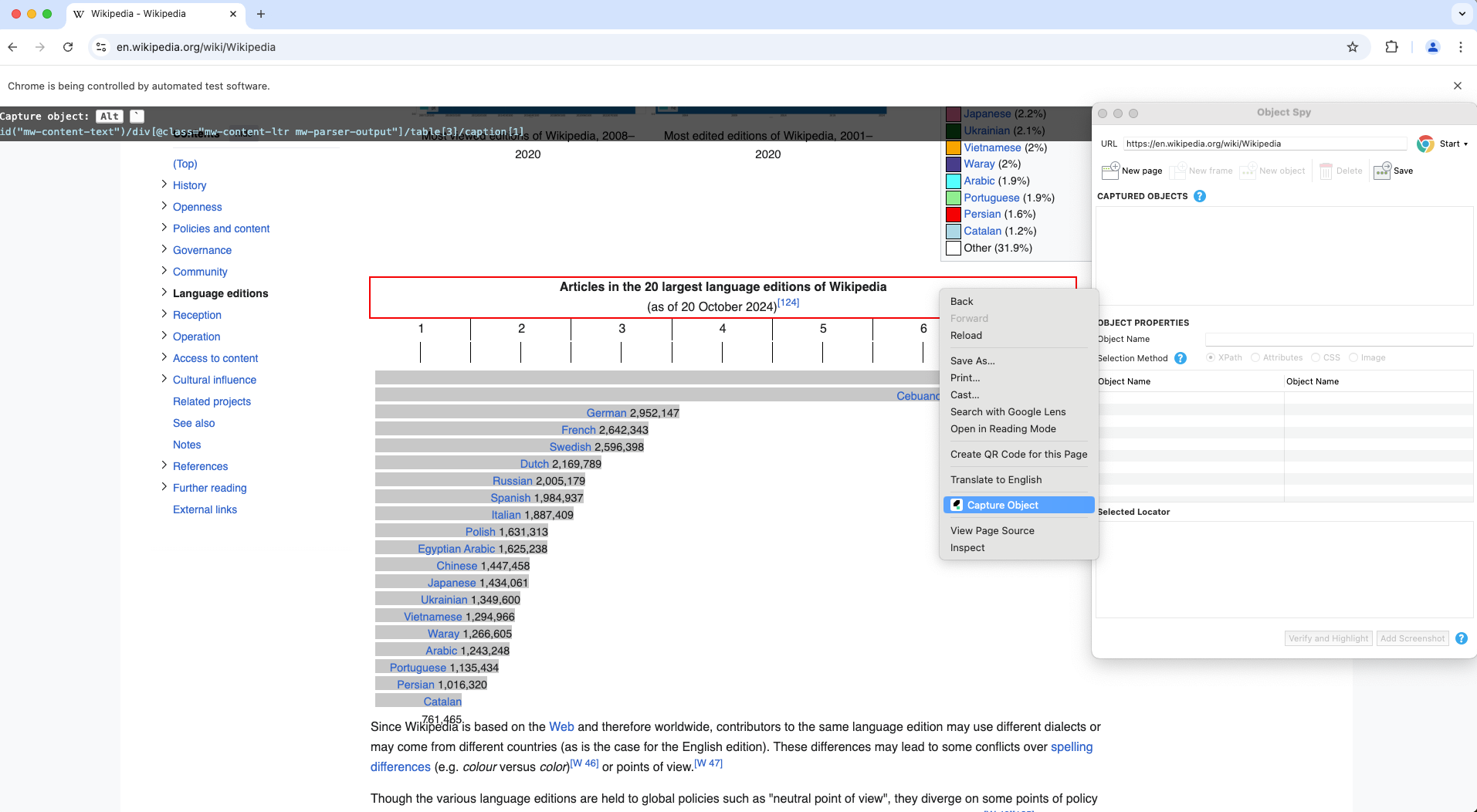Choose Create QR Code for this Page
The image size is (1477, 812).
(x=1018, y=454)
